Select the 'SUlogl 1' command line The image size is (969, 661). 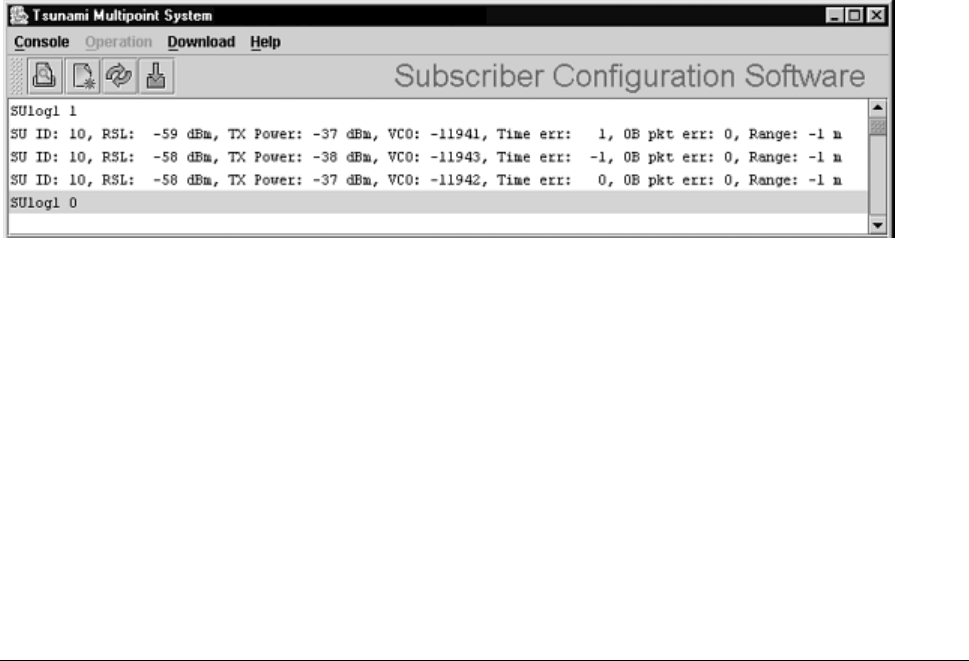coord(438,111)
